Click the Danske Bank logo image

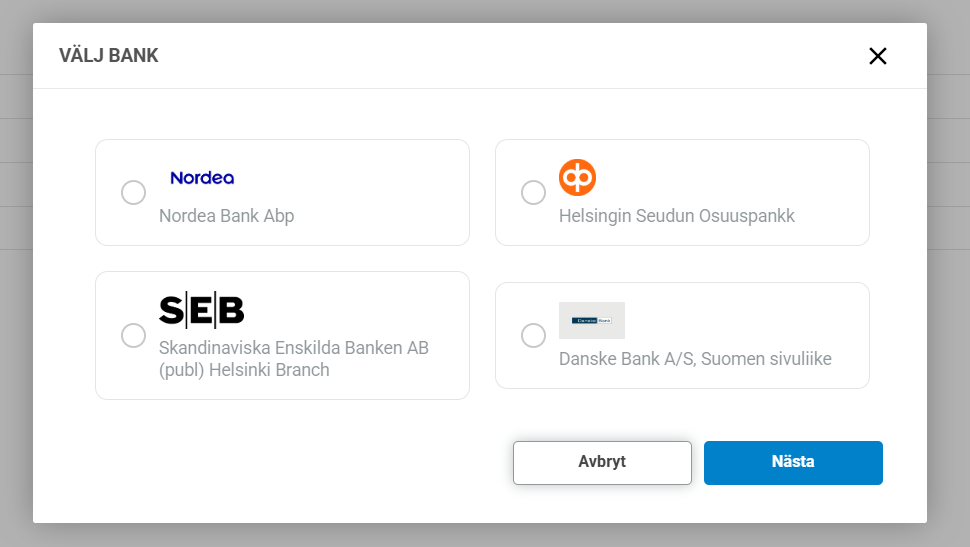592,320
